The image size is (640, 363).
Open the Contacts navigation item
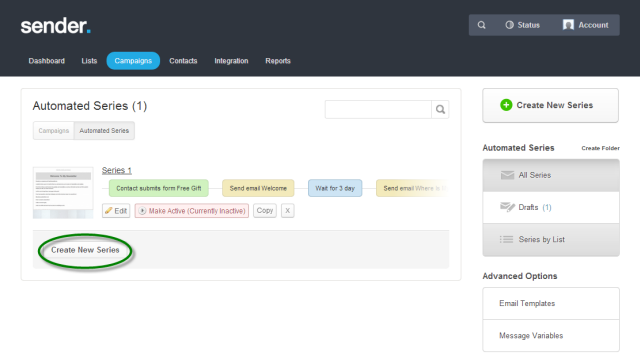pyautogui.click(x=183, y=61)
